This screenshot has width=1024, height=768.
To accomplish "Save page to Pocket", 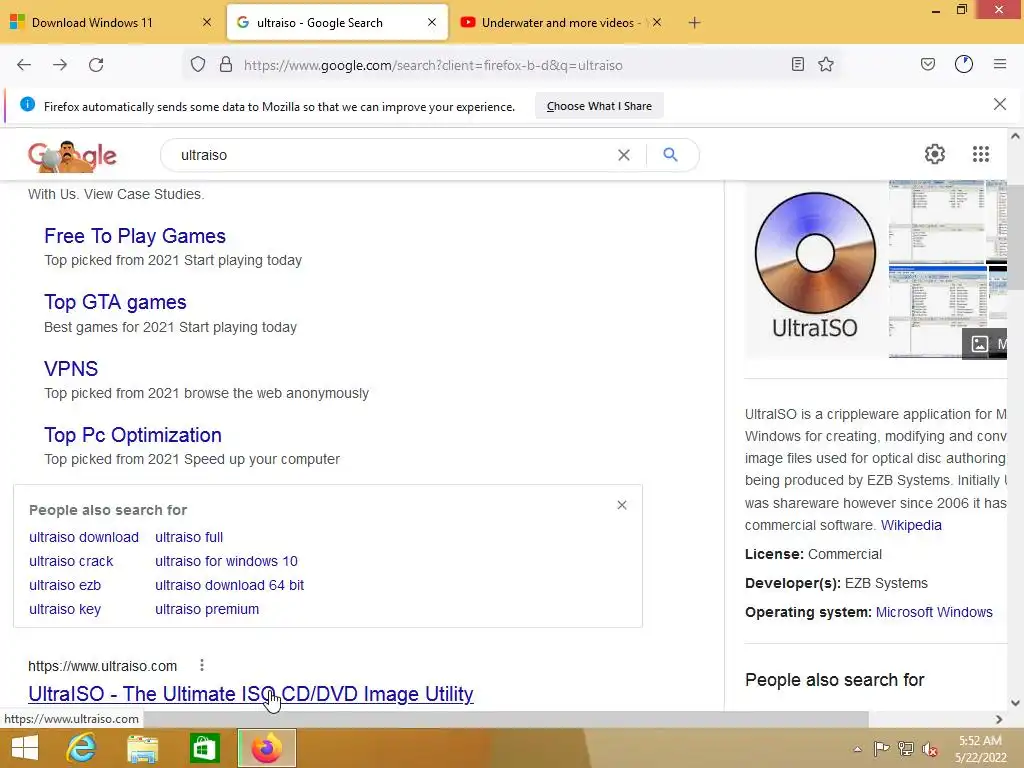I will 928,65.
